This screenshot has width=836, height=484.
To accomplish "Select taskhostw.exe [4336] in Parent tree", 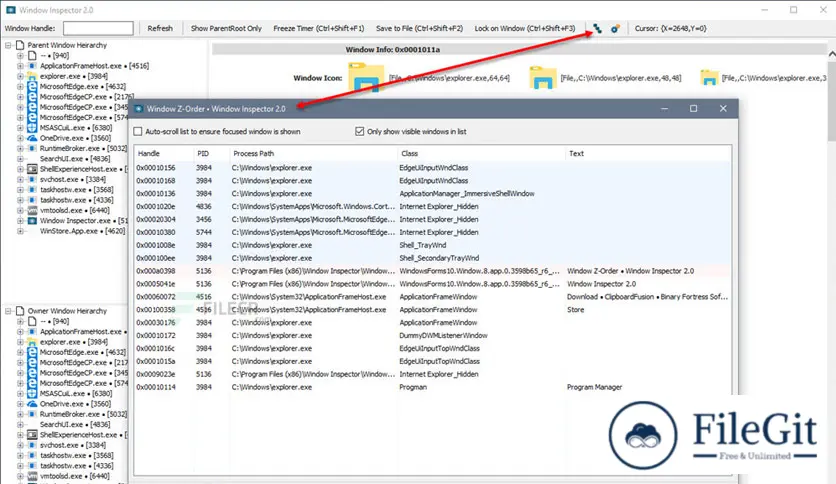I will coord(77,200).
